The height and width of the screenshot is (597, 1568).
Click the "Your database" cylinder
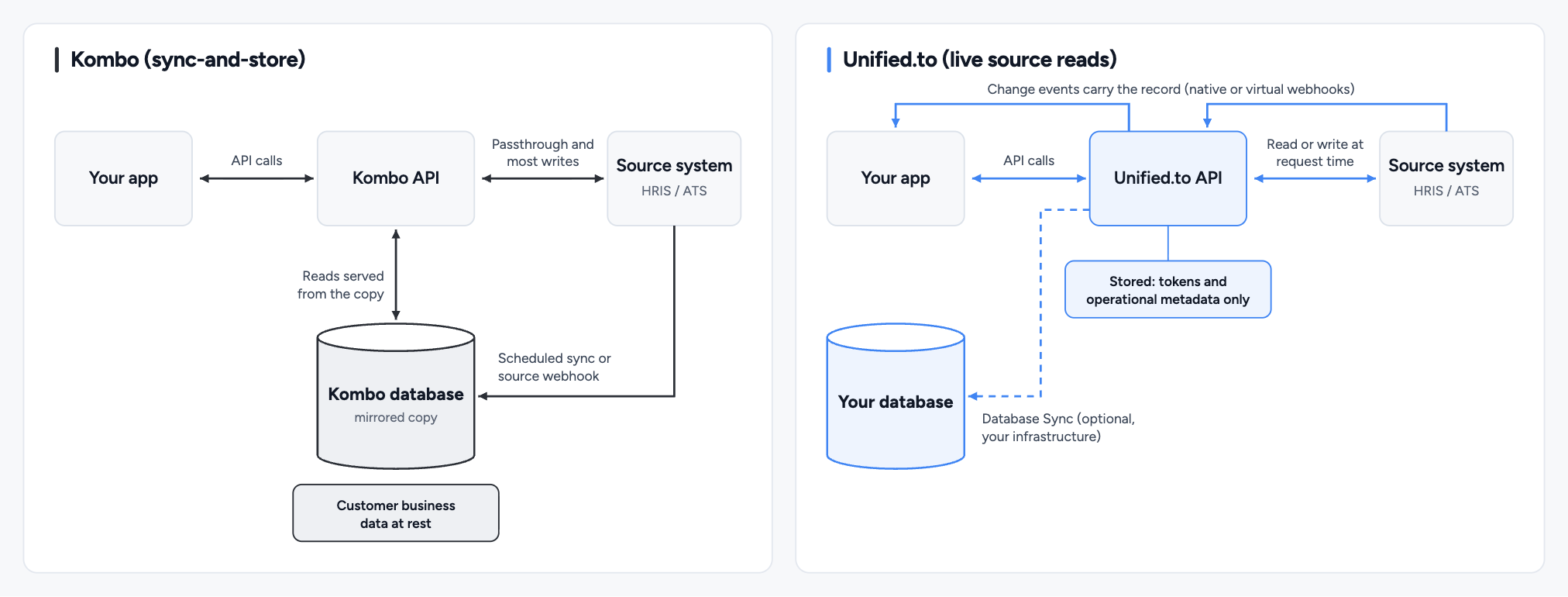896,396
